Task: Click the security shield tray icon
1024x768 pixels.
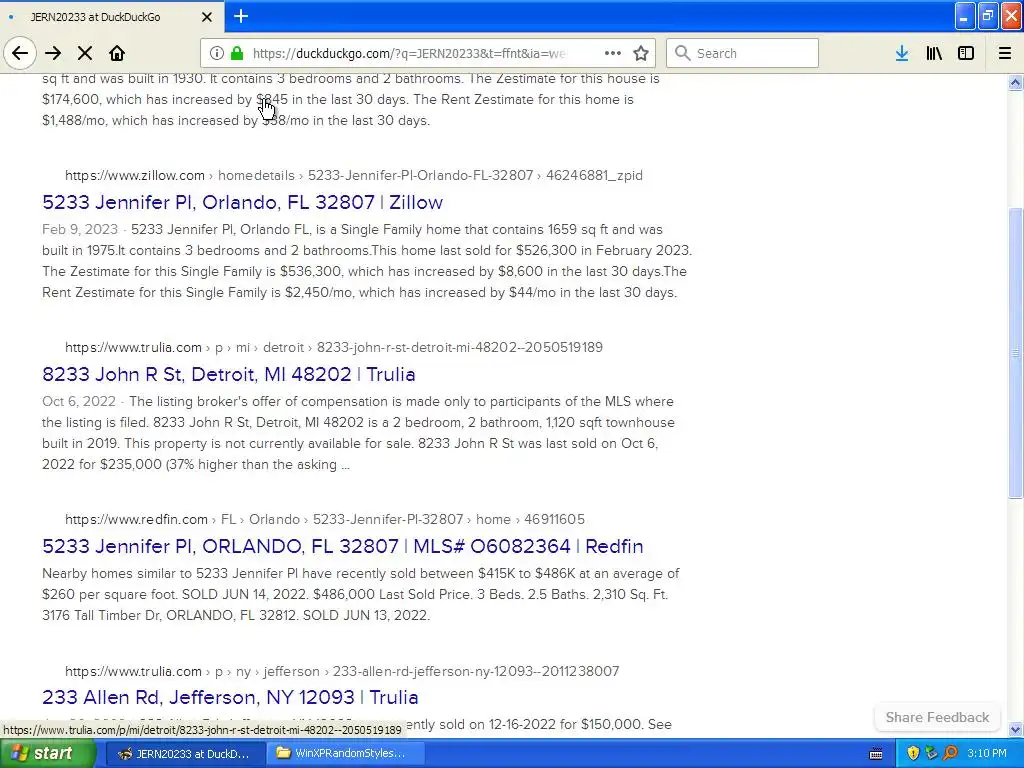Action: (913, 754)
